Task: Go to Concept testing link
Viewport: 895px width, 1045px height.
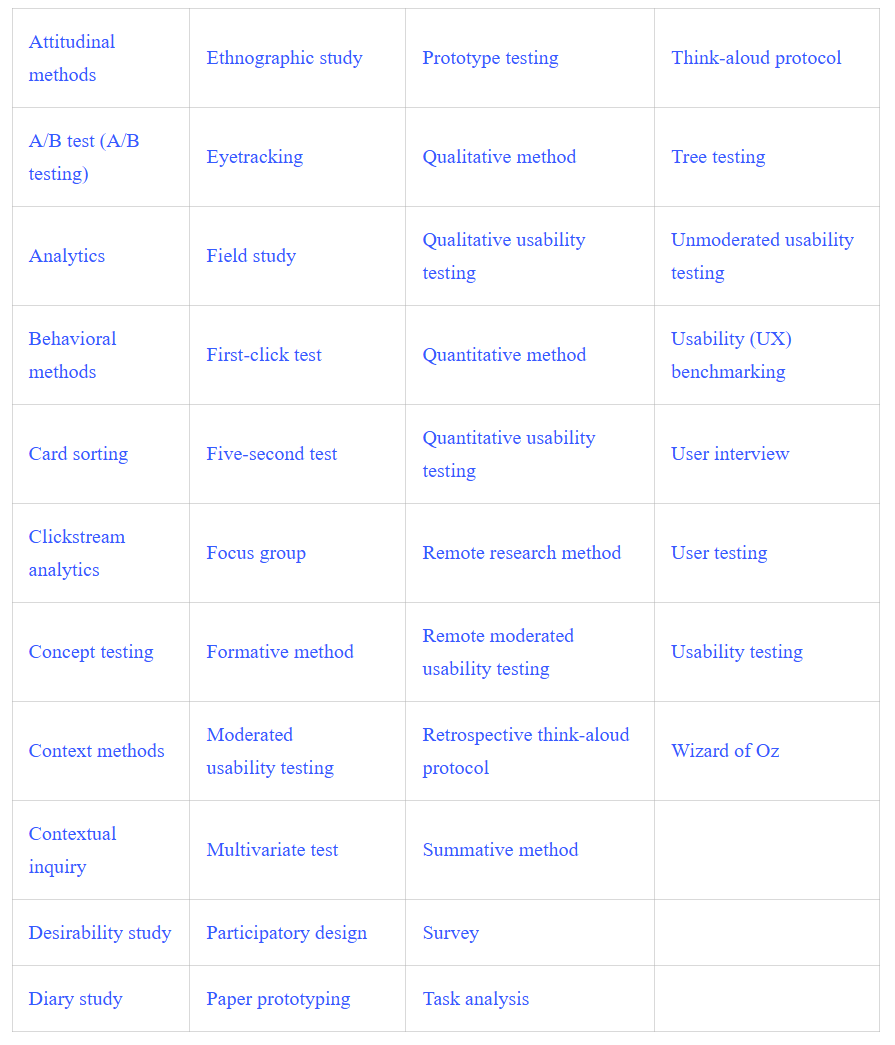Action: (x=91, y=652)
